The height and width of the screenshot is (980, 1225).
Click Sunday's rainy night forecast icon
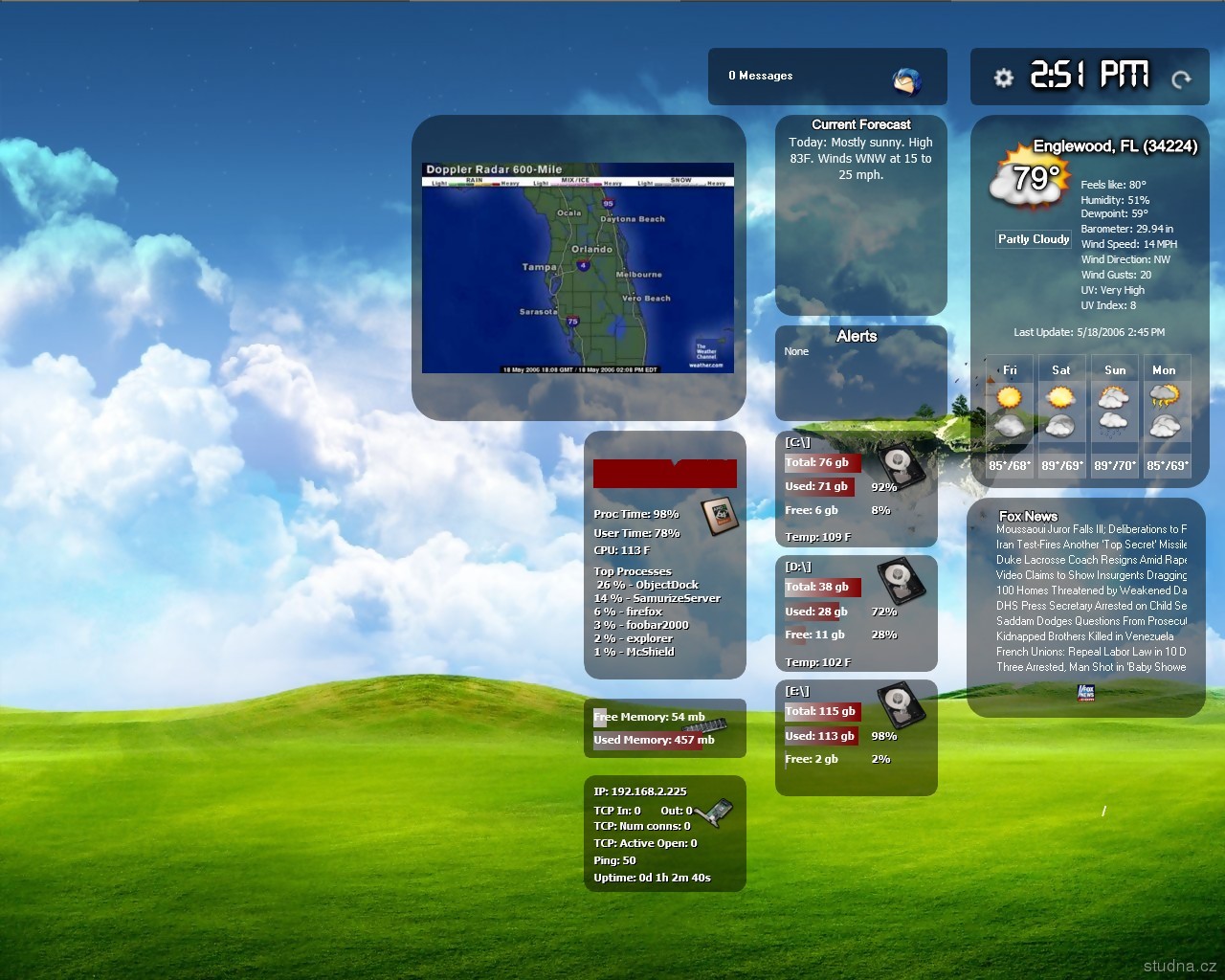tap(1113, 425)
